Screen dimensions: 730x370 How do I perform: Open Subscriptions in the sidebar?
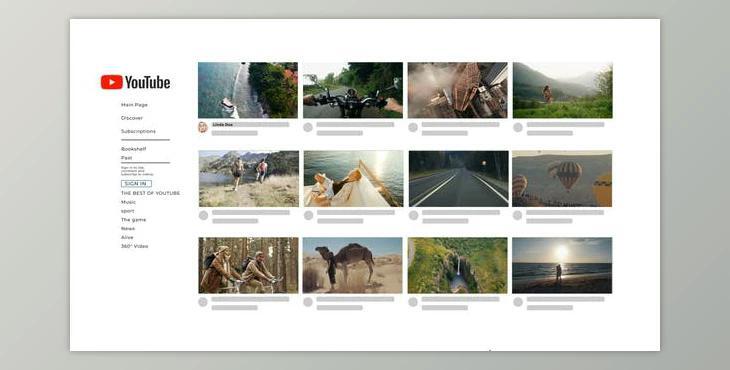tap(138, 131)
